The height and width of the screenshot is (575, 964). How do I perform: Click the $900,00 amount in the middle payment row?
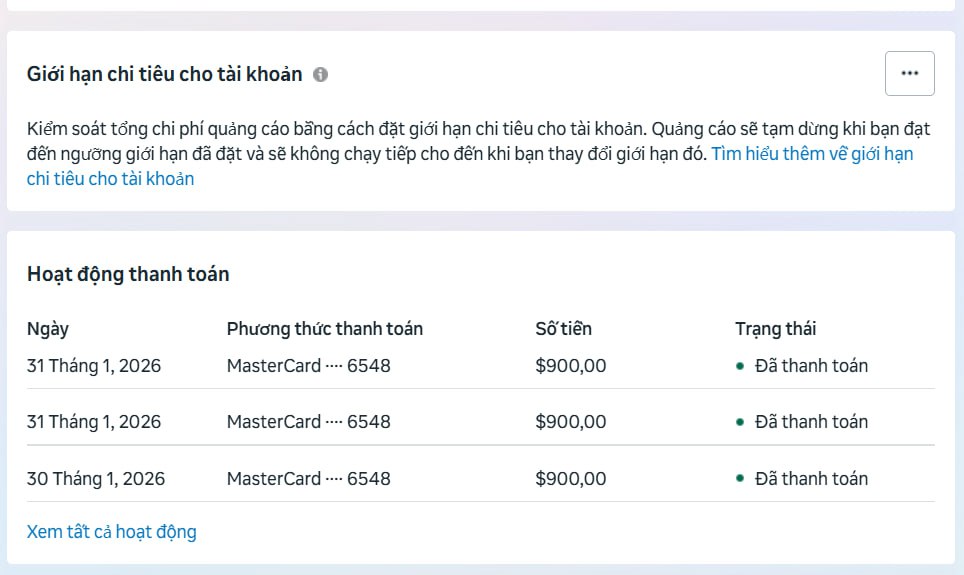[571, 422]
